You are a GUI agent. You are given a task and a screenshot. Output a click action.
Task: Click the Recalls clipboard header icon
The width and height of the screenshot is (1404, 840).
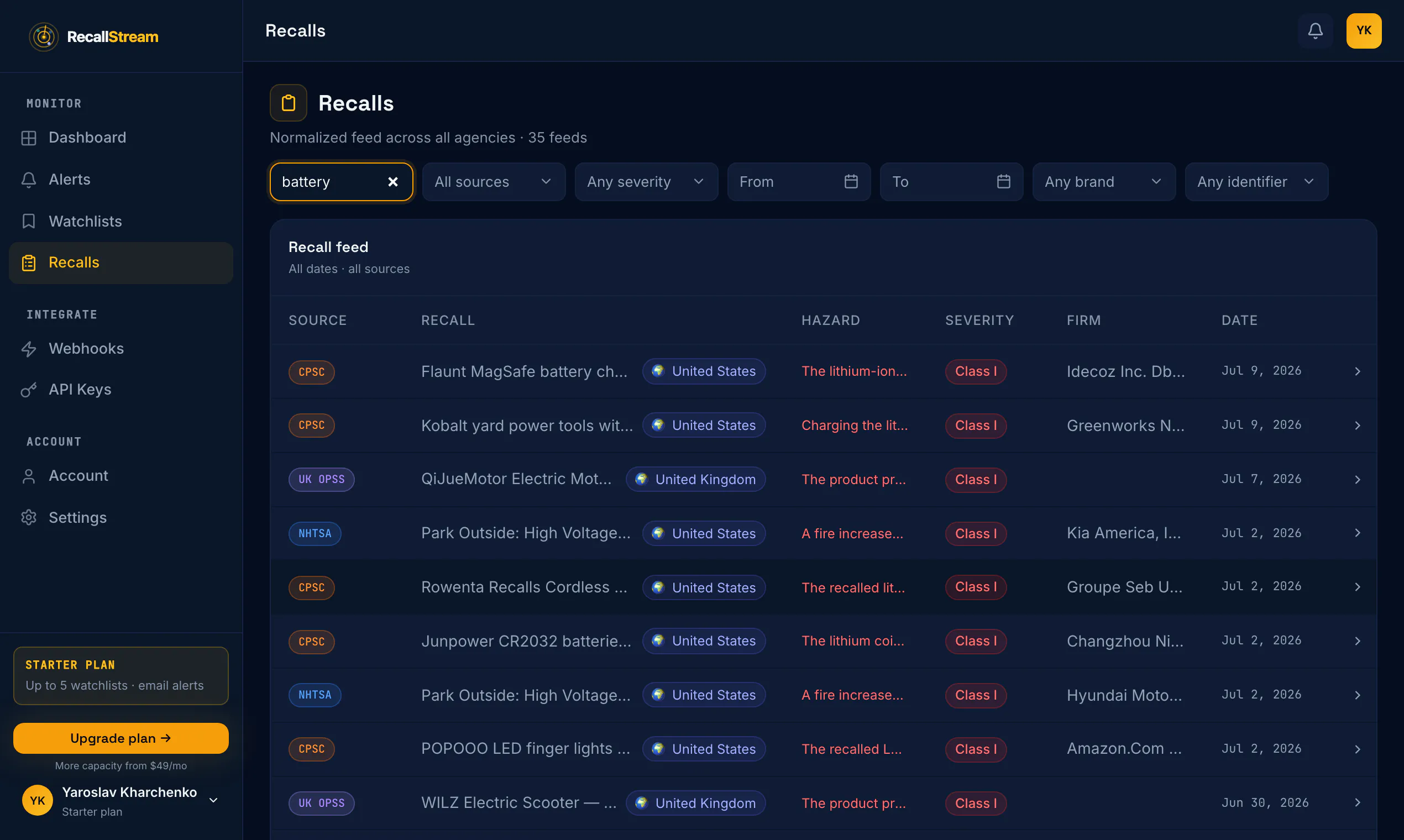(x=288, y=103)
